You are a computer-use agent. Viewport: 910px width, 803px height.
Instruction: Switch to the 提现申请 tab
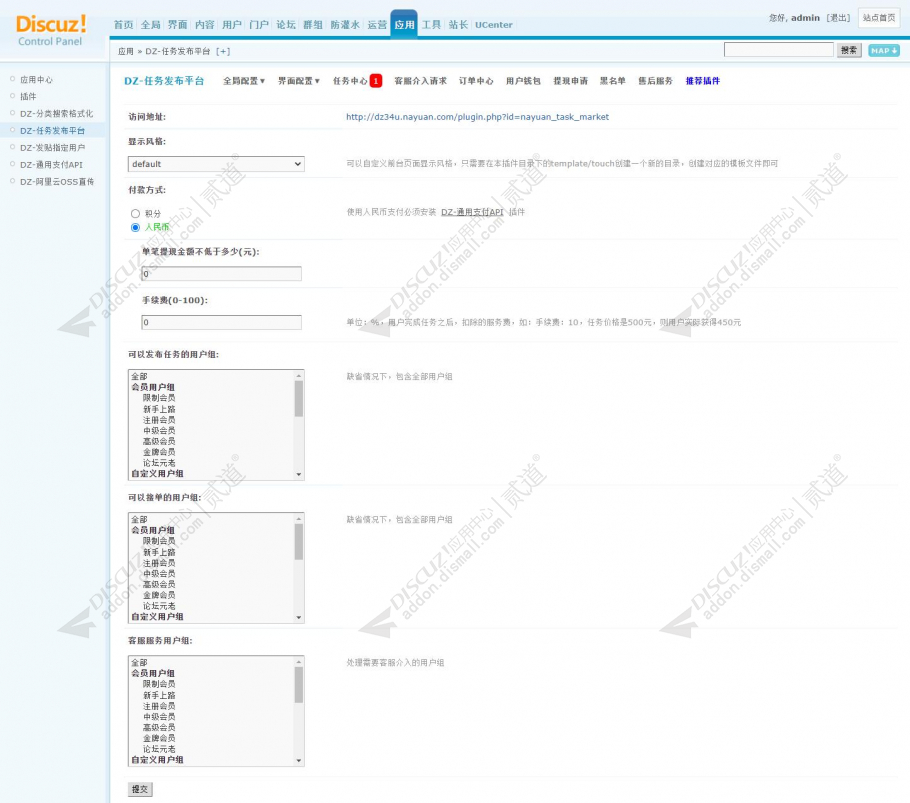tap(570, 81)
